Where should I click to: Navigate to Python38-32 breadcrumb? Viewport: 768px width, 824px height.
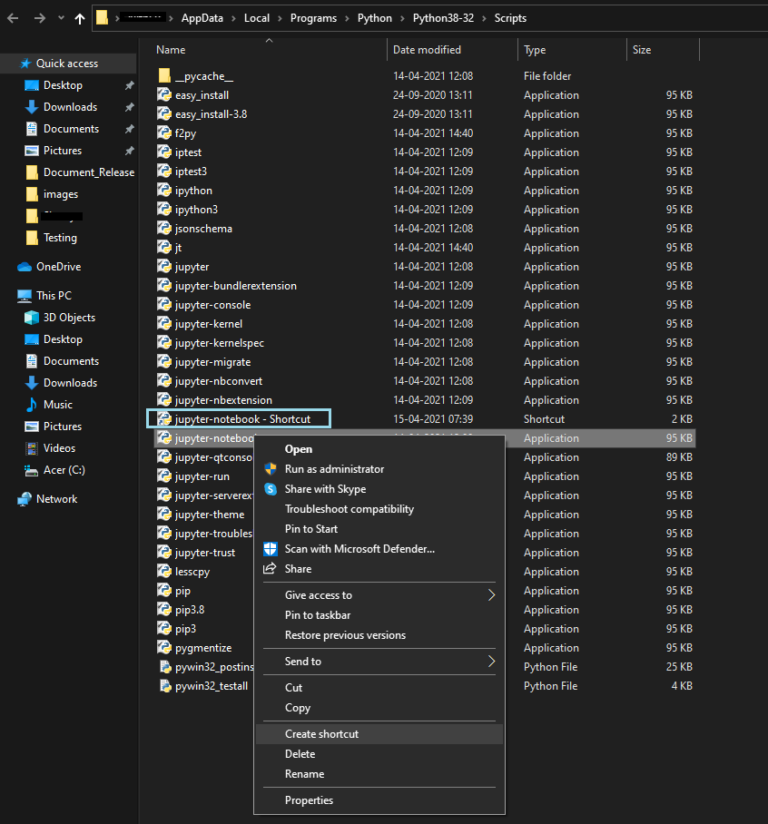click(443, 18)
